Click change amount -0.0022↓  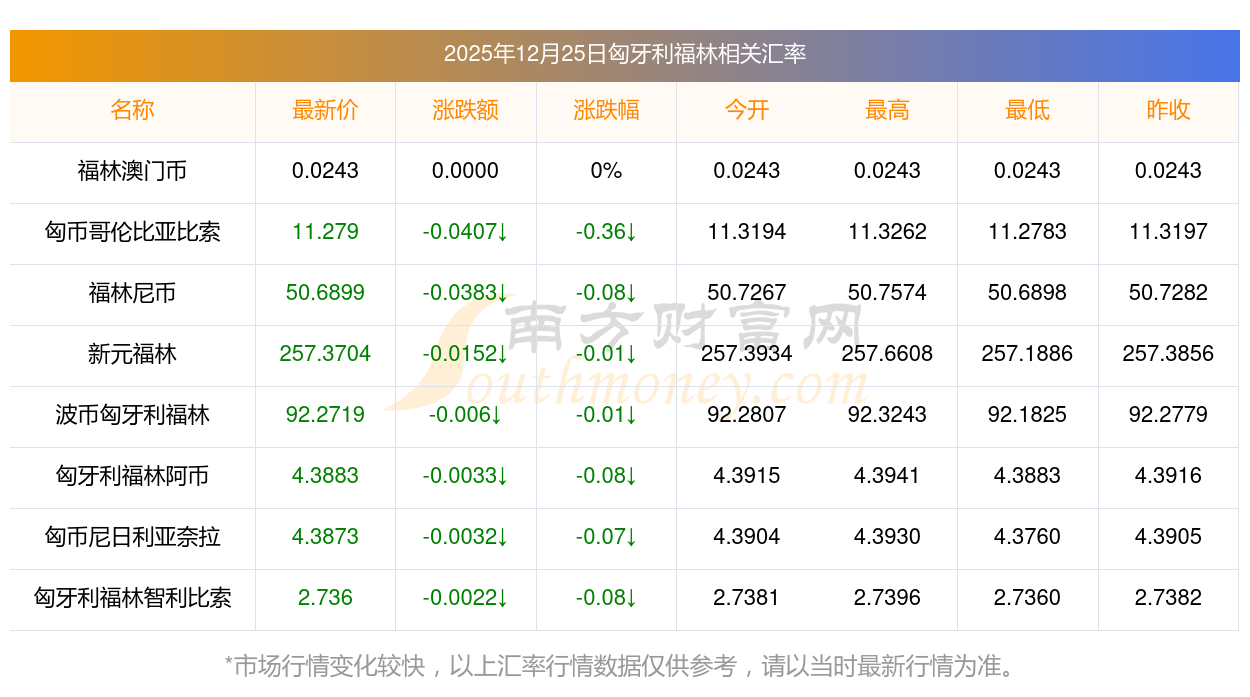coord(465,598)
